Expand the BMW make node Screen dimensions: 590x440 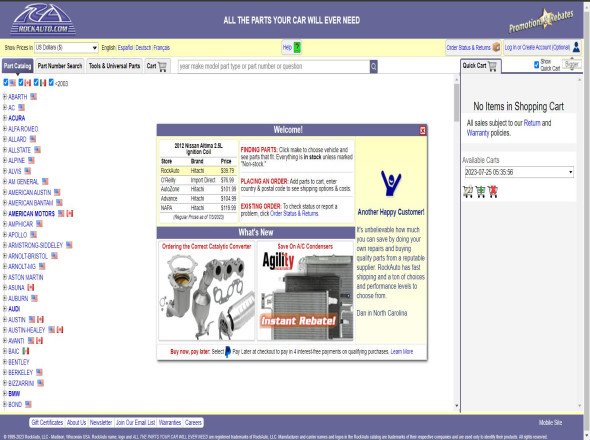[x=5, y=394]
